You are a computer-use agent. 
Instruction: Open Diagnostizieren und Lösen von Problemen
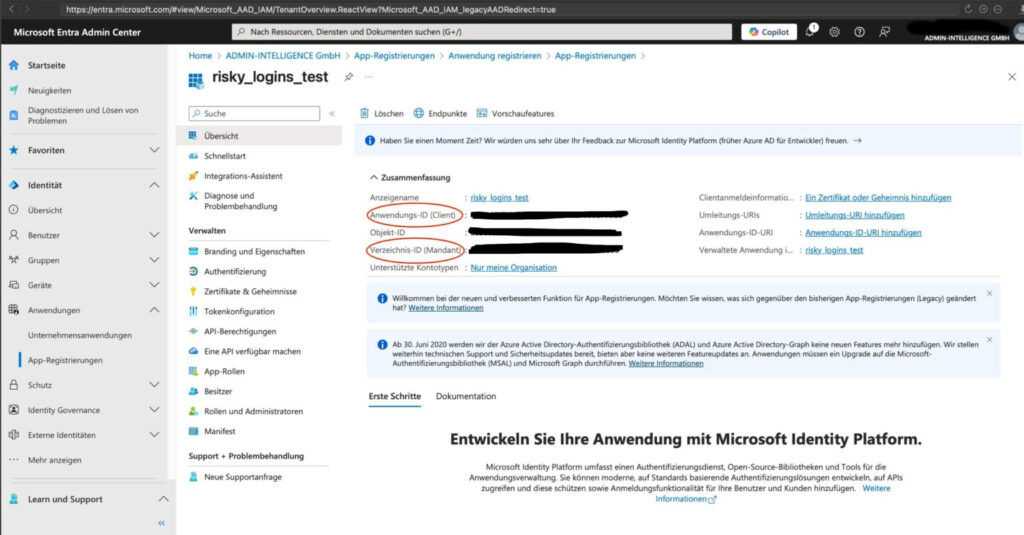click(83, 116)
